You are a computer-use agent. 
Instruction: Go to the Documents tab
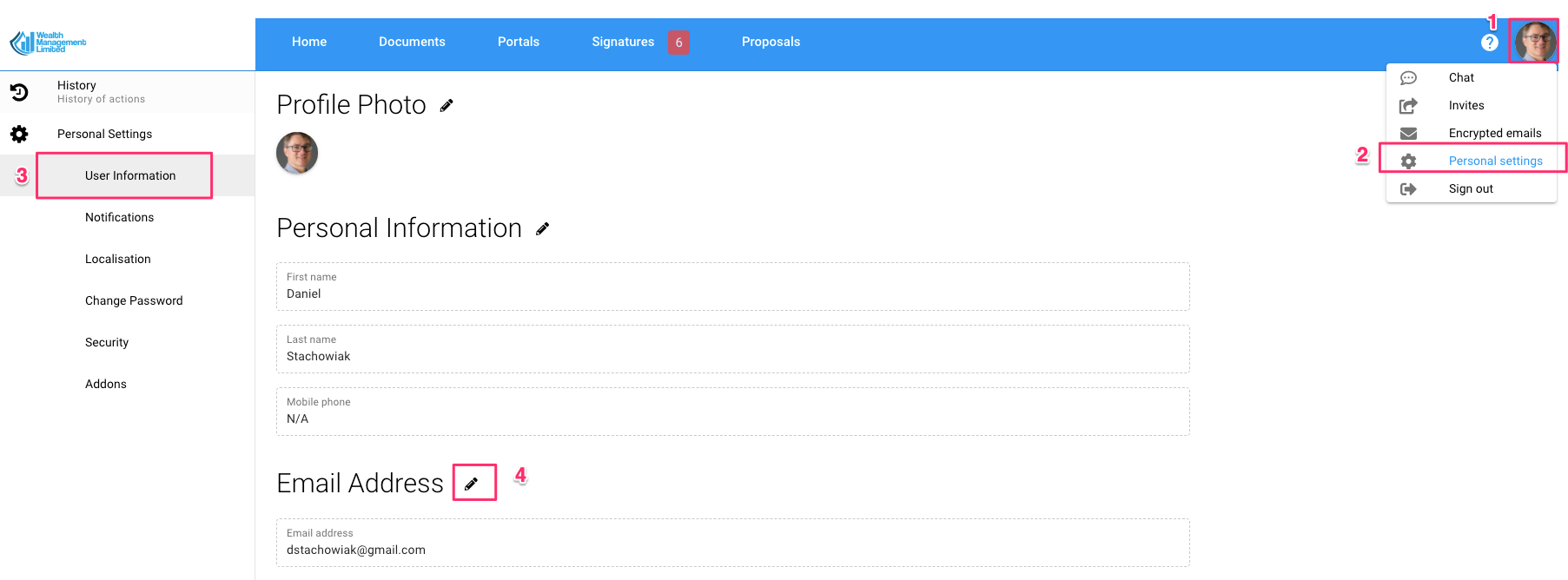click(x=412, y=42)
